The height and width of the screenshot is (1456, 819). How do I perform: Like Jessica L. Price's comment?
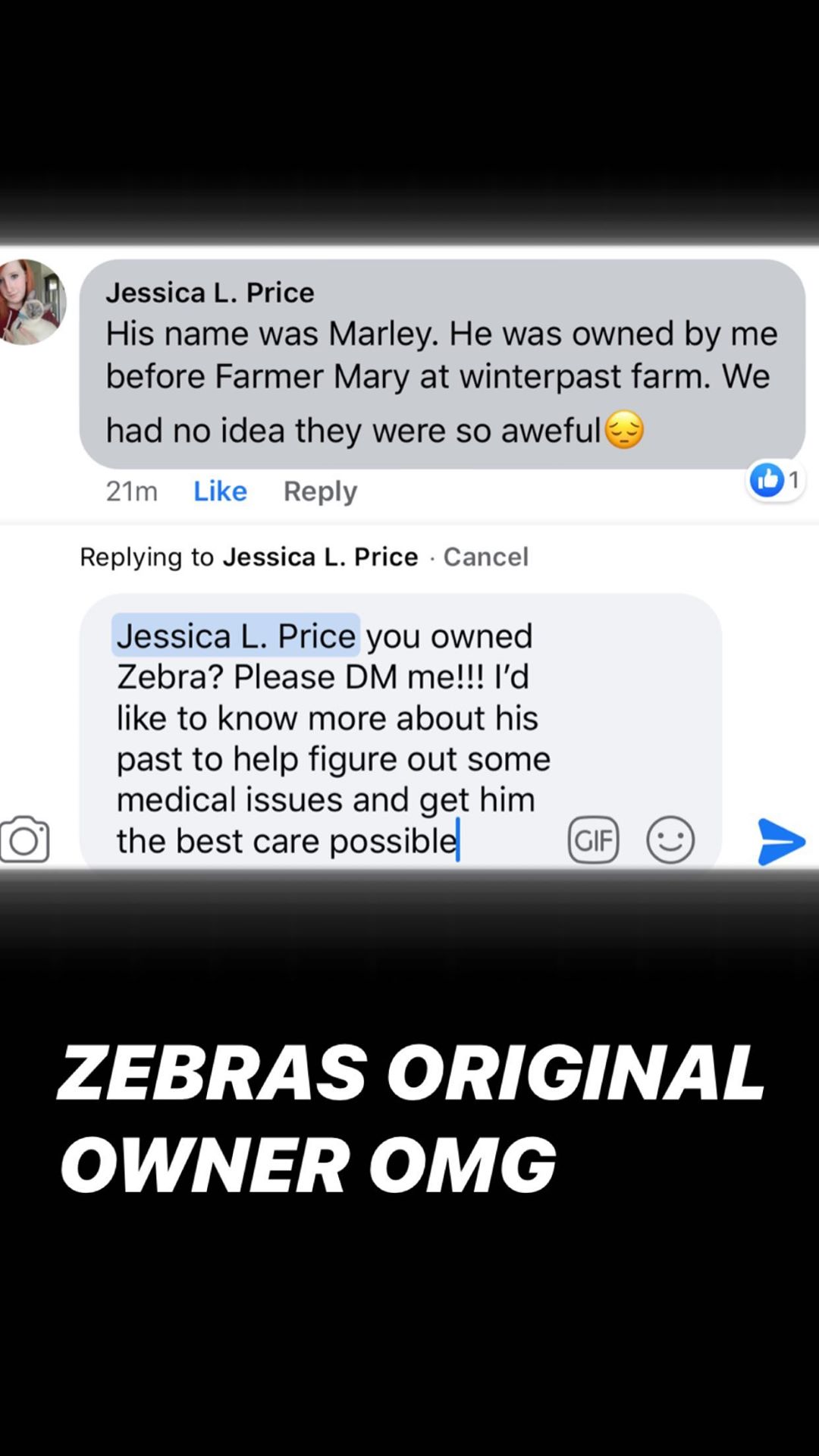coord(220,491)
